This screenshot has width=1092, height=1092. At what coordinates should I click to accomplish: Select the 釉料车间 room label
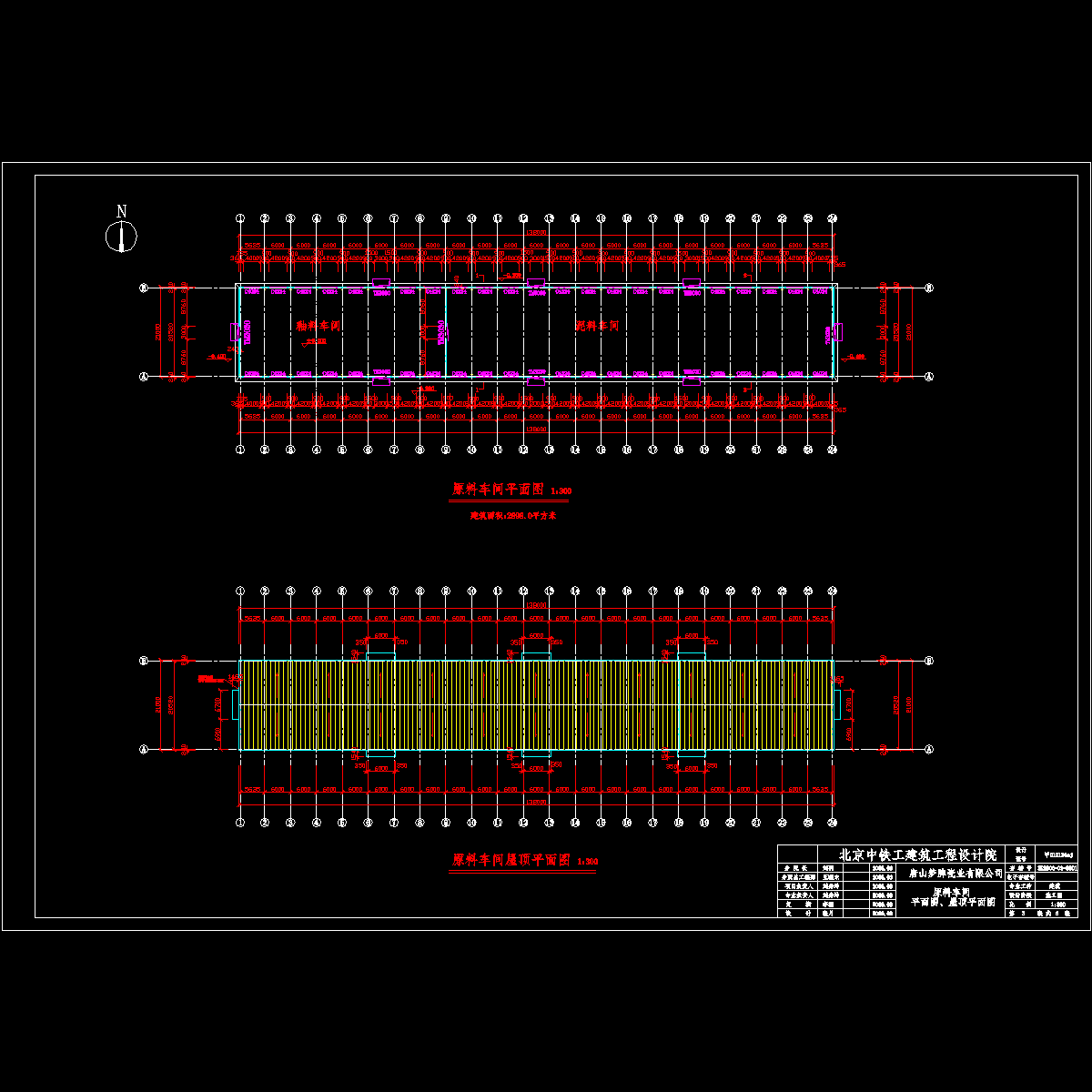pos(318,325)
